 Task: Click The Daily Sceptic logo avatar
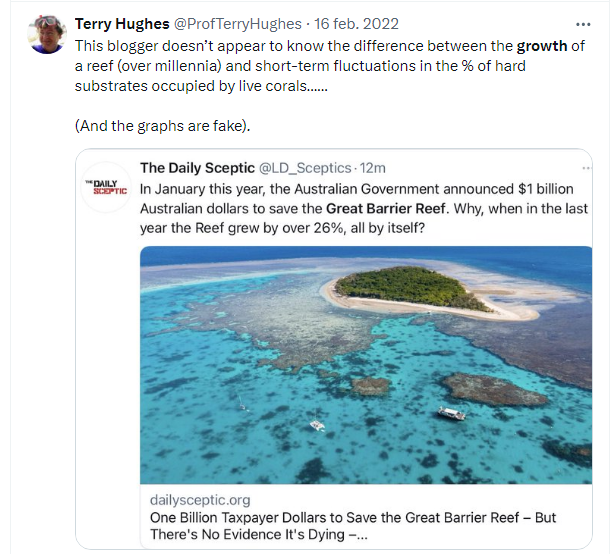[105, 186]
